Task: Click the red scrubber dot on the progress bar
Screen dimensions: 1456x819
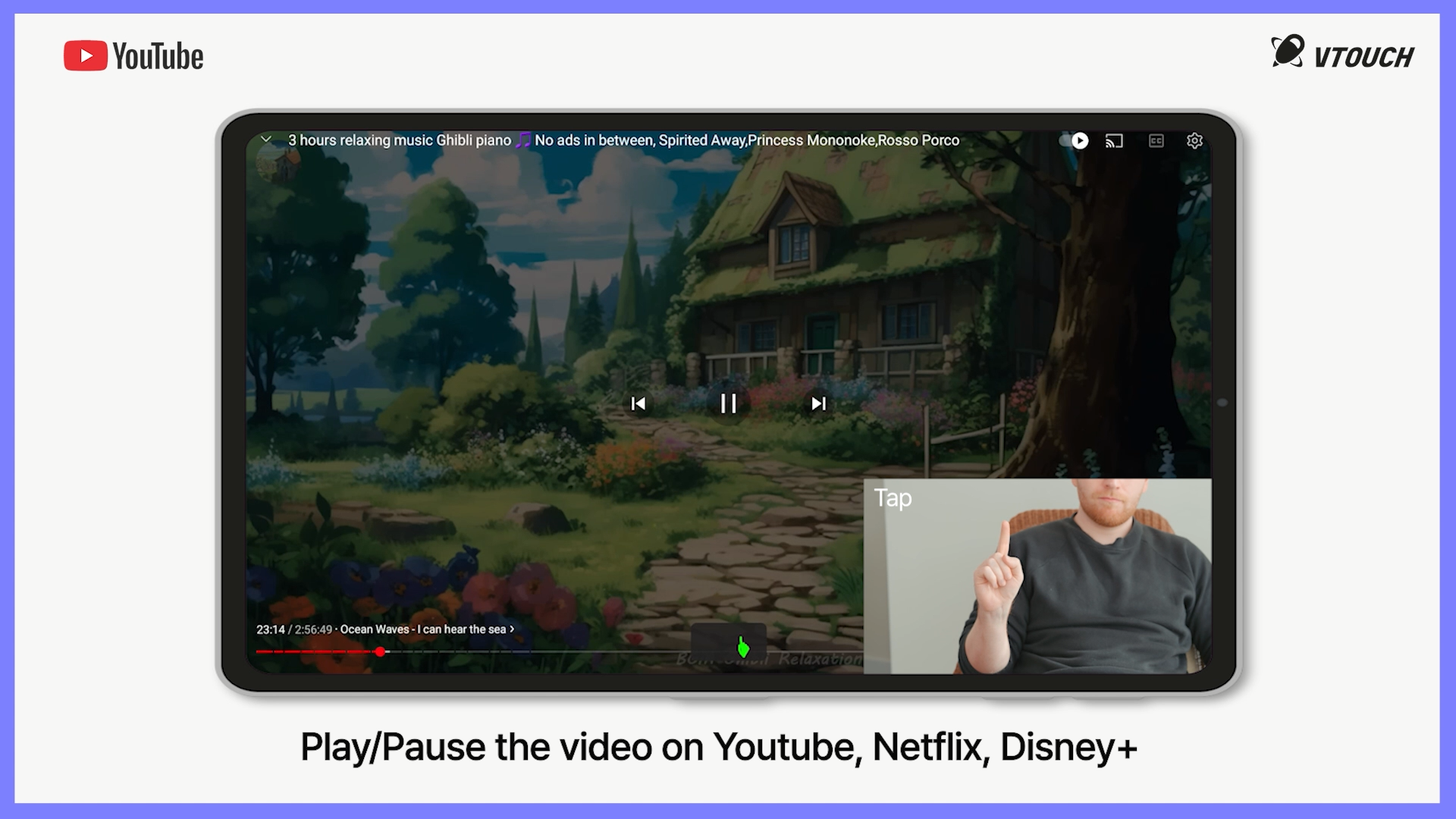Action: coord(380,651)
